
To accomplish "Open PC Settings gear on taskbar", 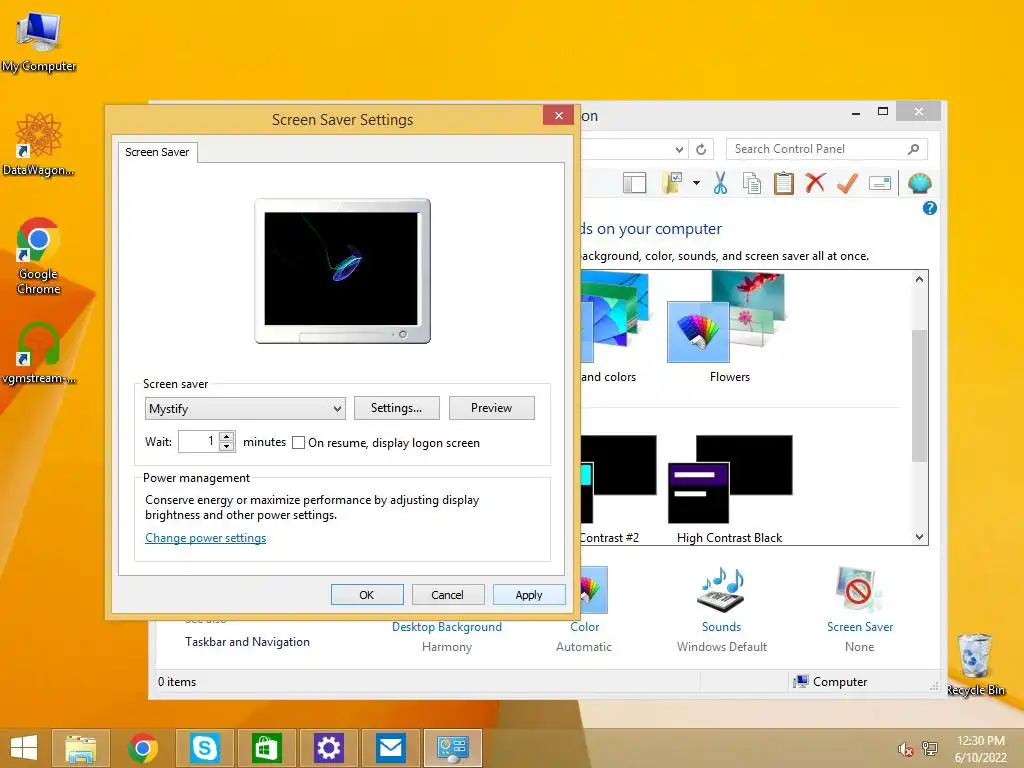I will click(328, 748).
